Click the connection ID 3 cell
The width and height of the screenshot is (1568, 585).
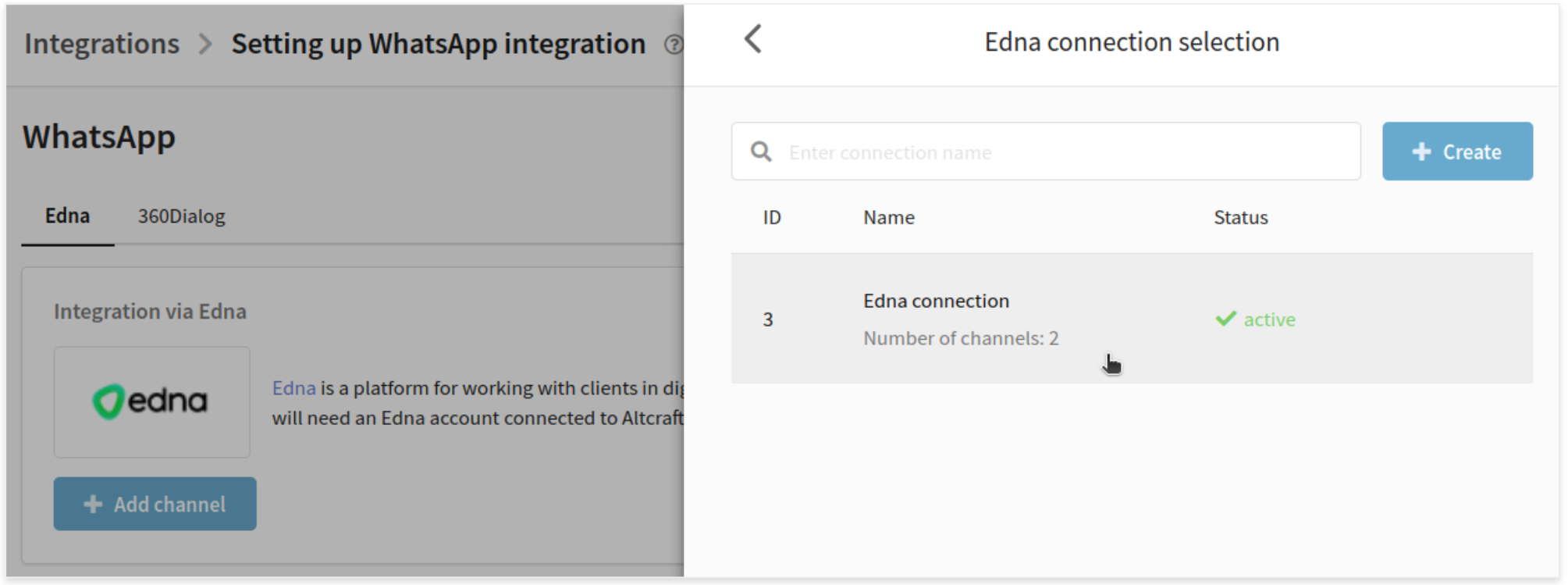click(768, 319)
